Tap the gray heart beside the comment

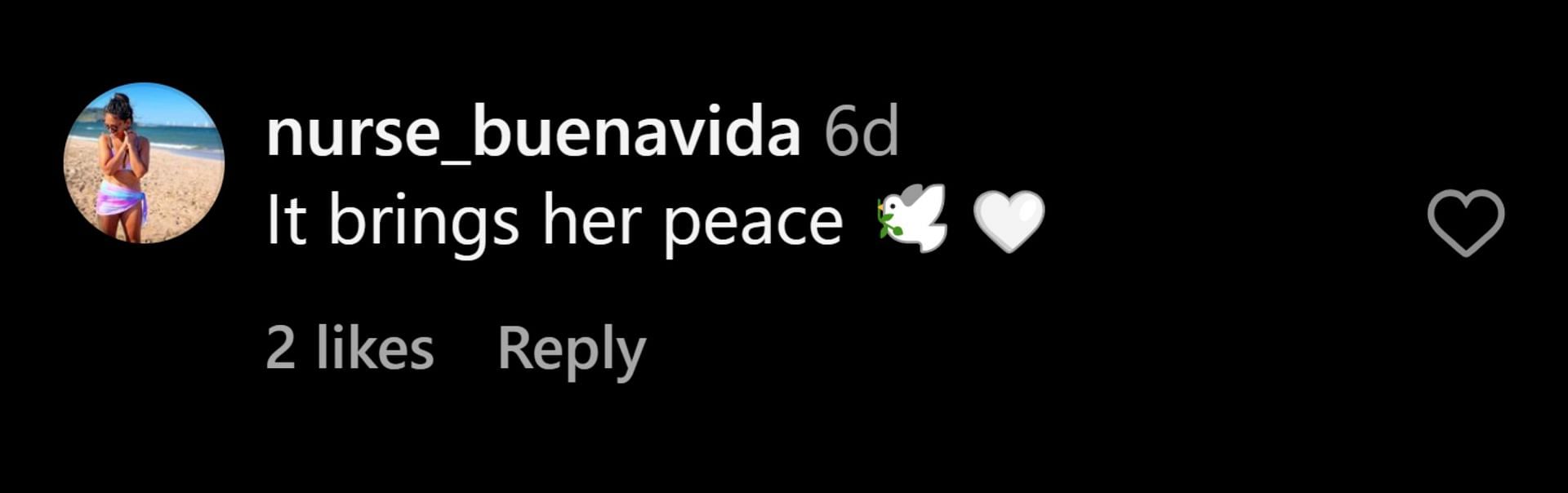tap(1466, 223)
